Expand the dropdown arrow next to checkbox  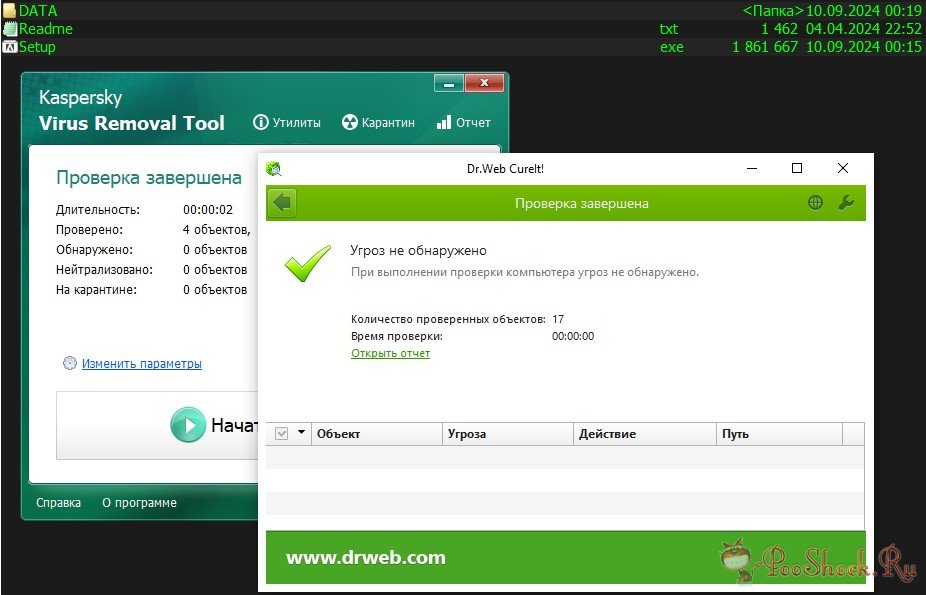(301, 432)
